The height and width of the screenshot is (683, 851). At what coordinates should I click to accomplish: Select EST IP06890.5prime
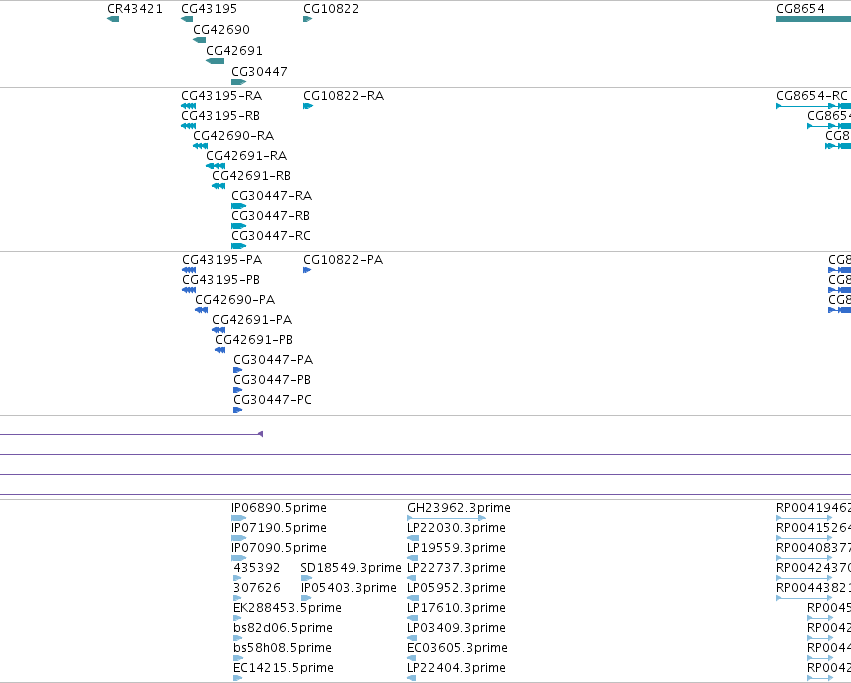(239, 518)
